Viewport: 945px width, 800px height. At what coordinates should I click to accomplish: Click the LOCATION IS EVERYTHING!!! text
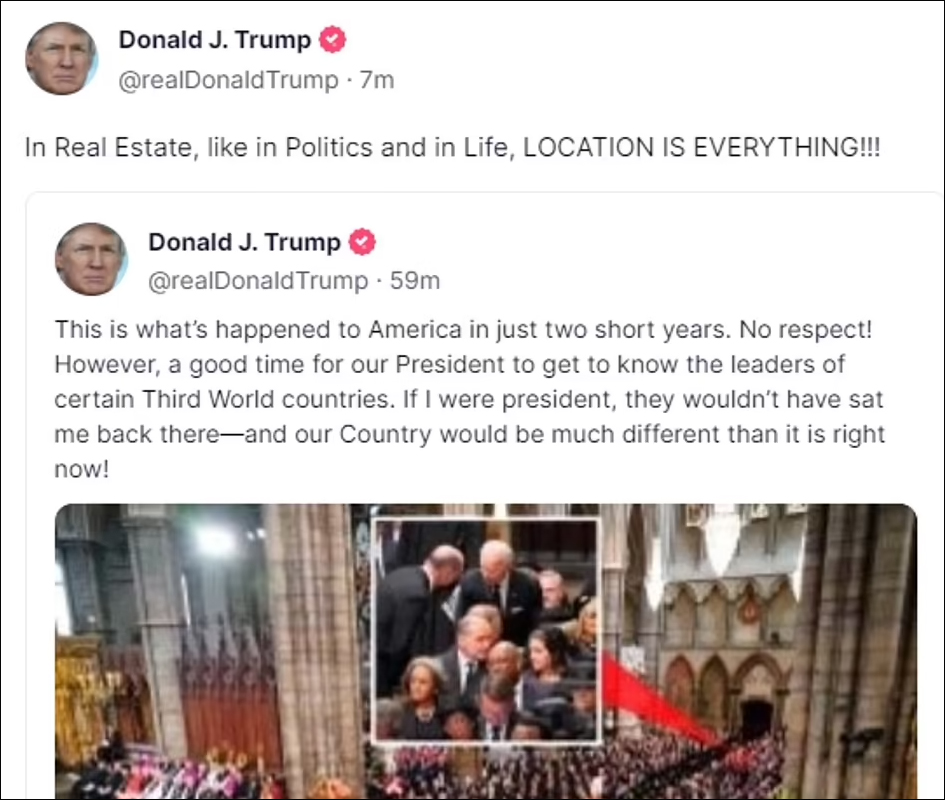click(702, 148)
